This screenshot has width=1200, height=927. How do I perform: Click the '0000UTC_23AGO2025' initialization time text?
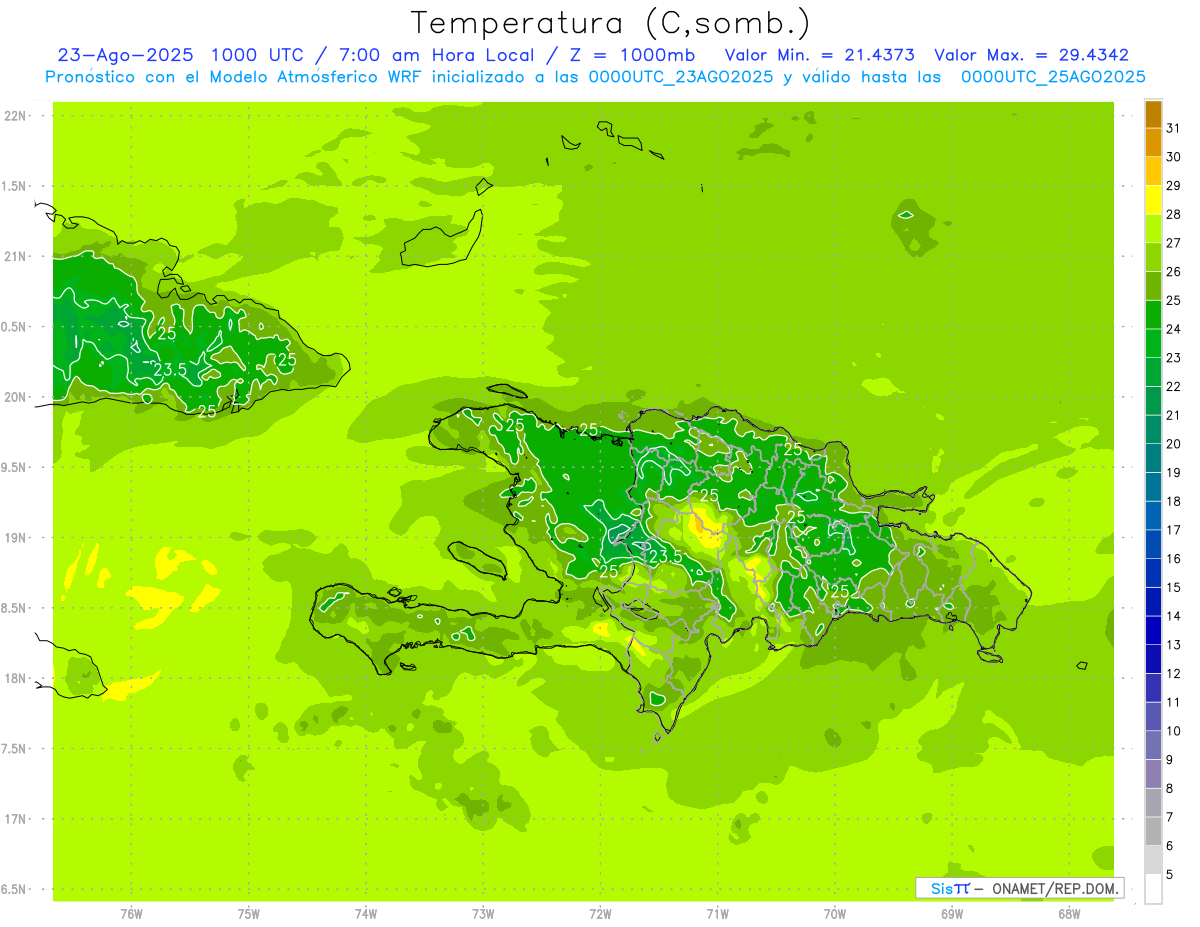[681, 77]
